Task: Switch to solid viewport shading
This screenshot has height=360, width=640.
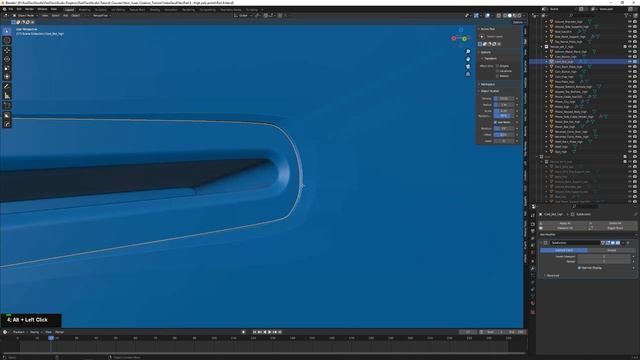Action: tap(509, 16)
